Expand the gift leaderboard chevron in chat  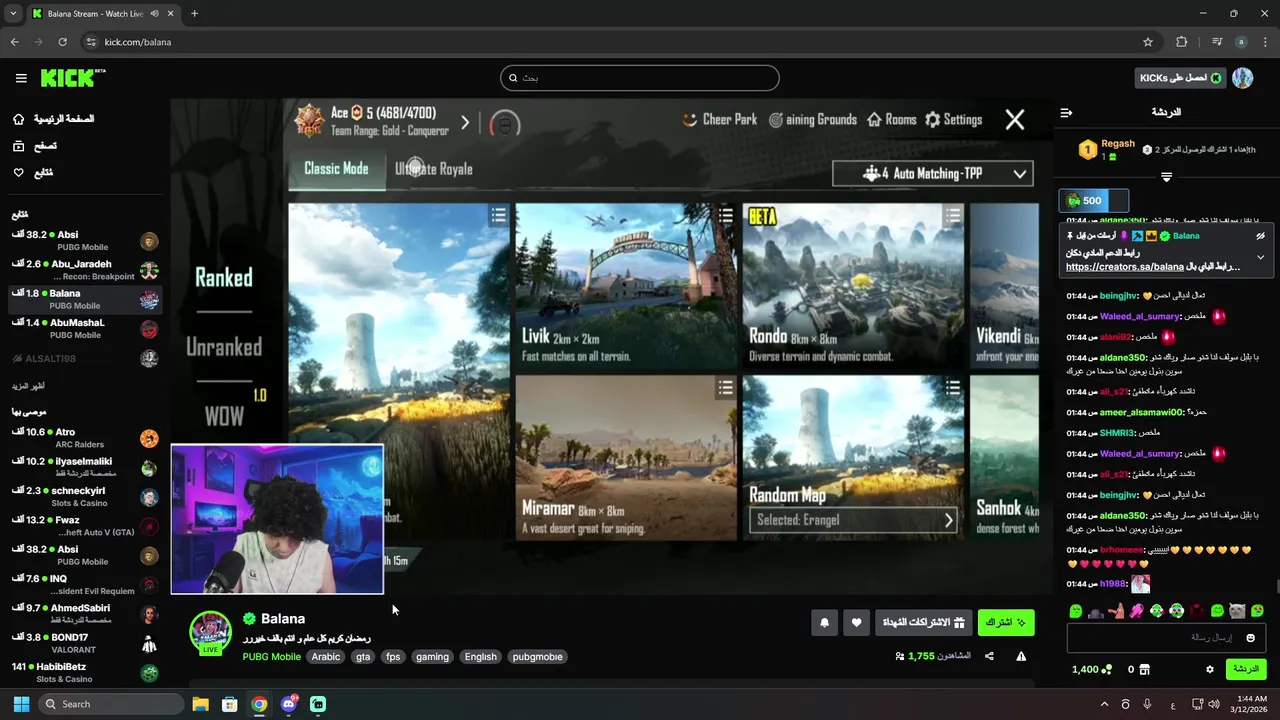1166,177
